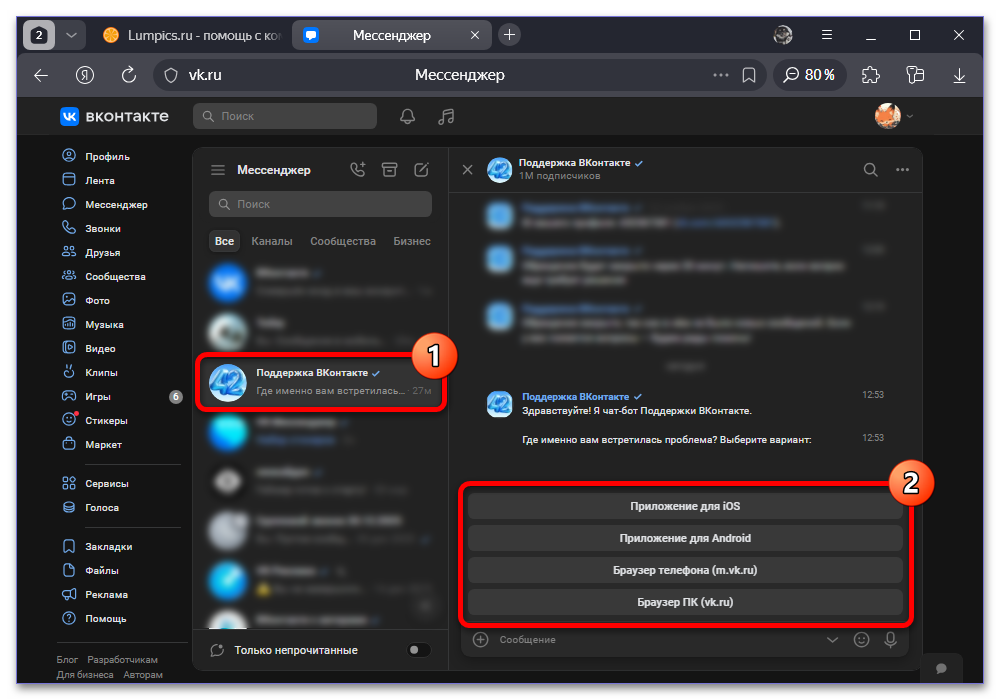Viewport: 1000px width, 700px height.
Task: Choose Браузер телефона (m.vk.ru) option
Action: point(685,570)
